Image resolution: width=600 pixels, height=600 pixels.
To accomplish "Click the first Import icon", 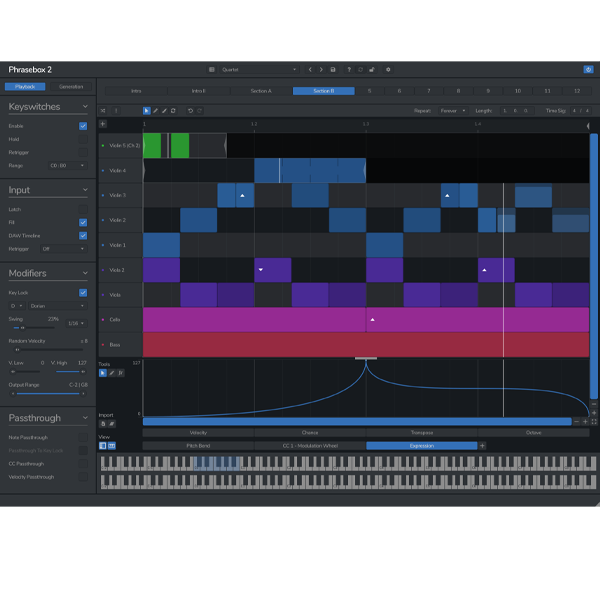I will point(103,424).
